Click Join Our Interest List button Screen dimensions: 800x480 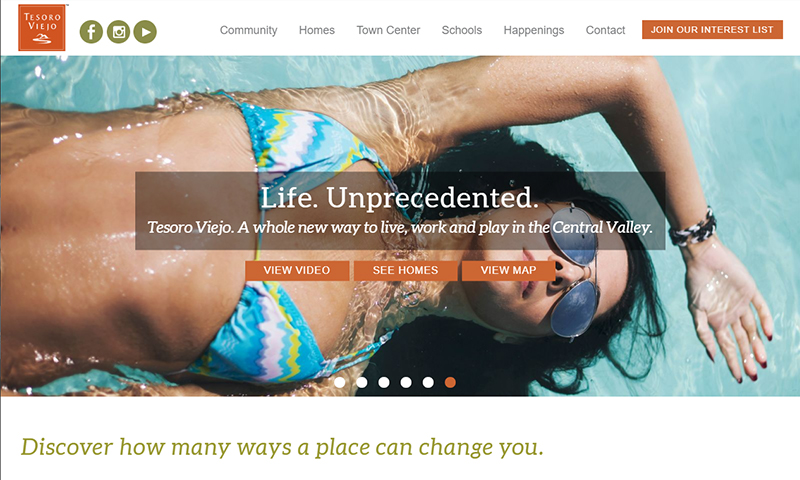point(712,30)
